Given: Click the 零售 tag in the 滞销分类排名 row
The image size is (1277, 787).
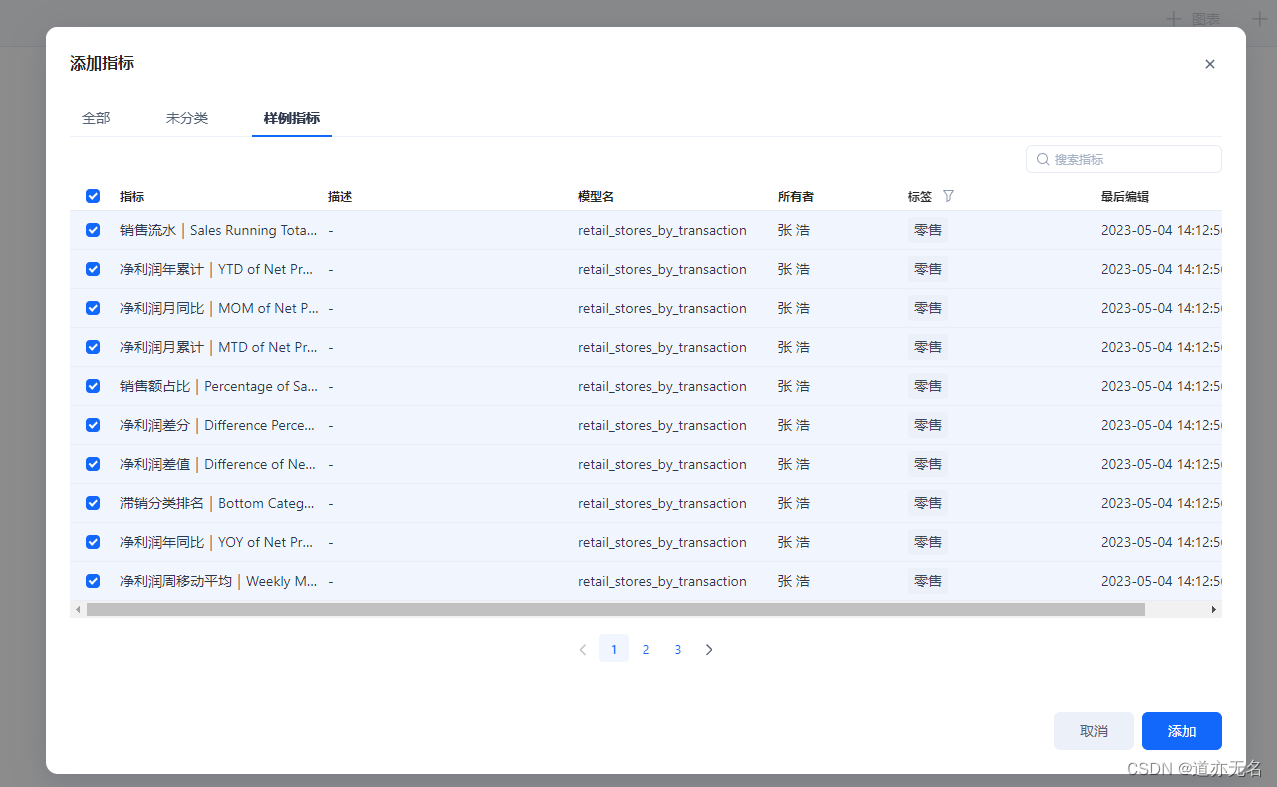Looking at the screenshot, I should tap(928, 503).
